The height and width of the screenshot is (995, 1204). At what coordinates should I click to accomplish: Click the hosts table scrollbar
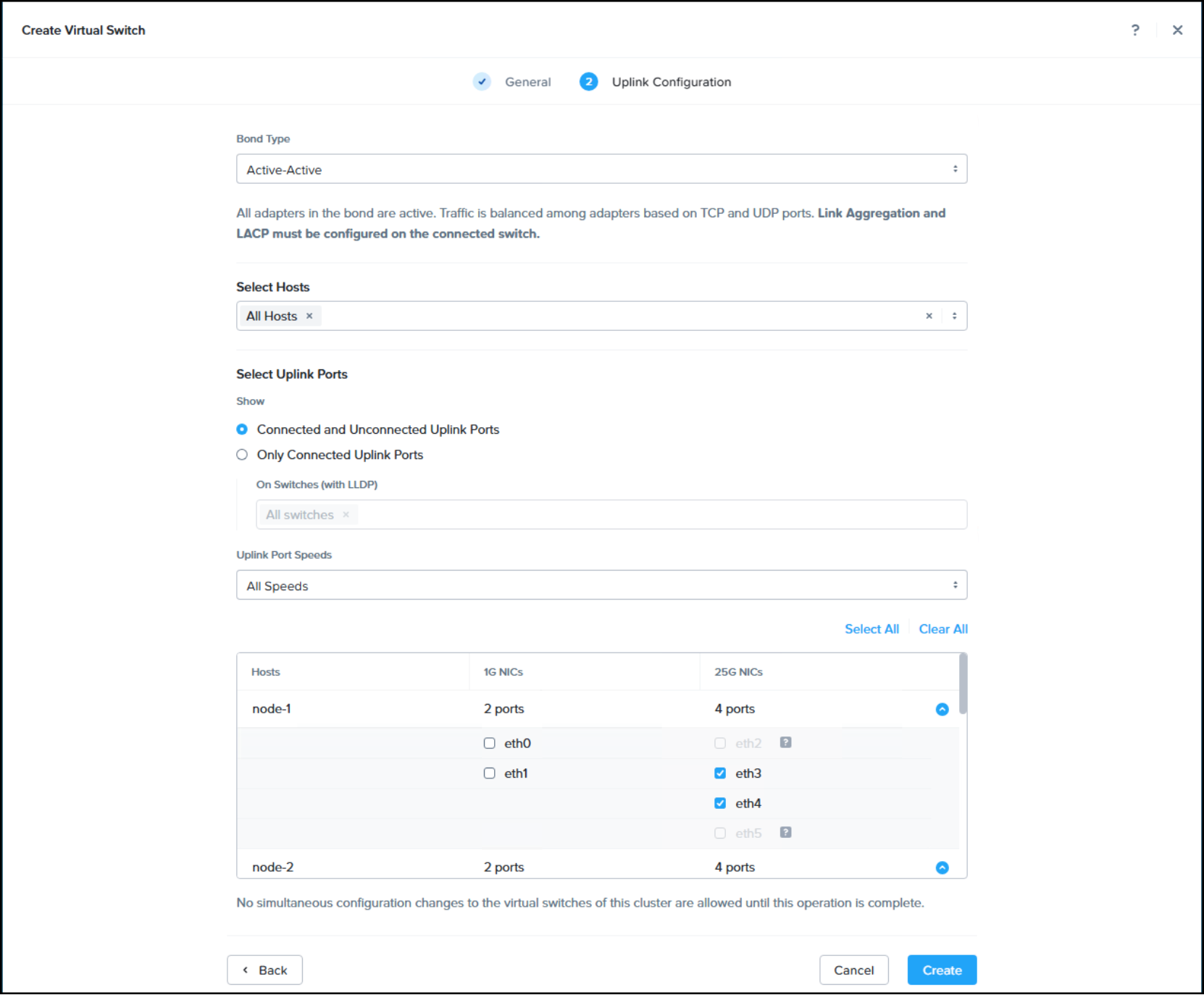click(x=963, y=684)
